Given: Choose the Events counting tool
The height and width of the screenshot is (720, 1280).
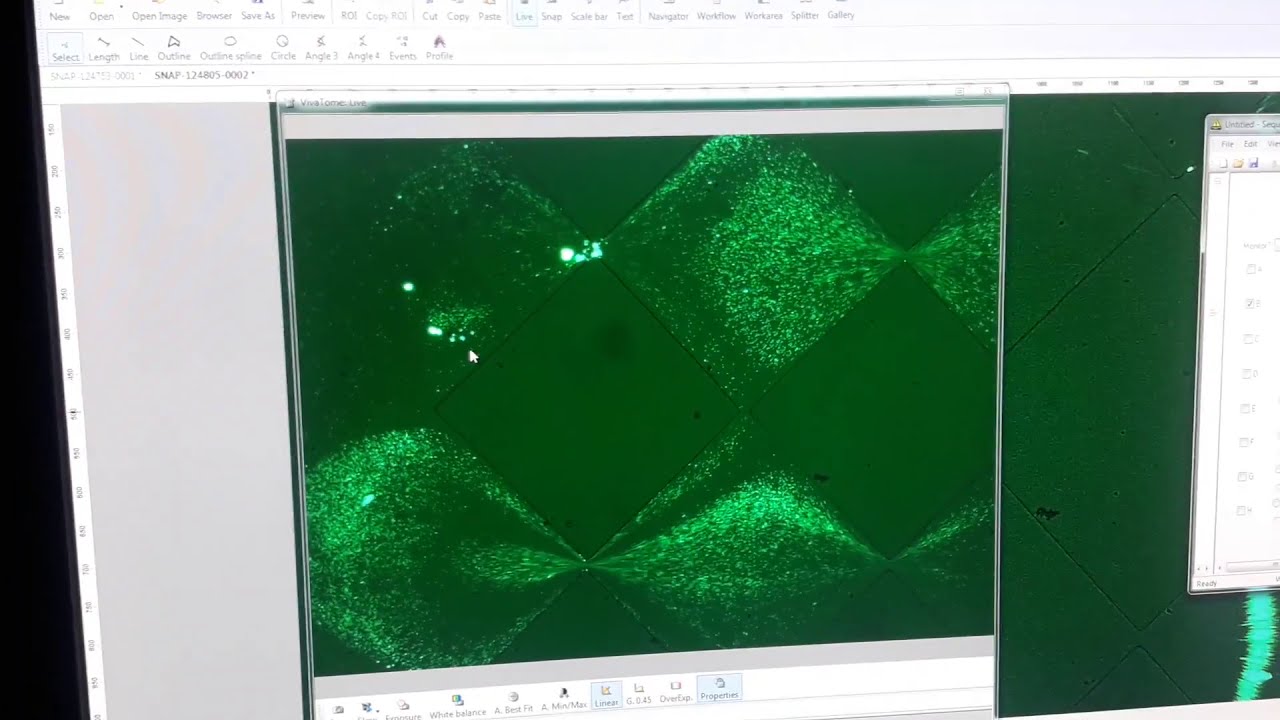Looking at the screenshot, I should click(403, 49).
